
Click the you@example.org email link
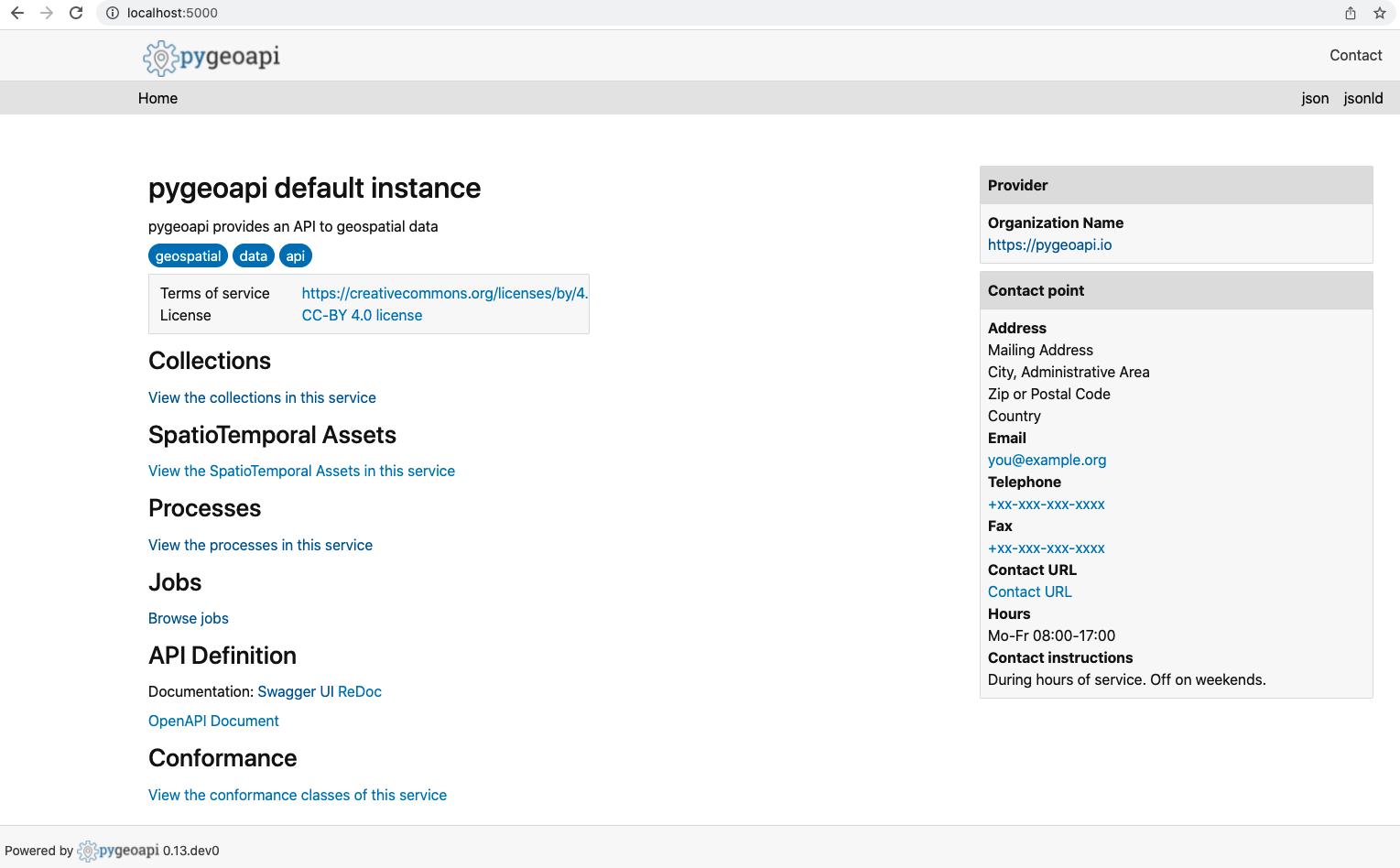(1047, 460)
